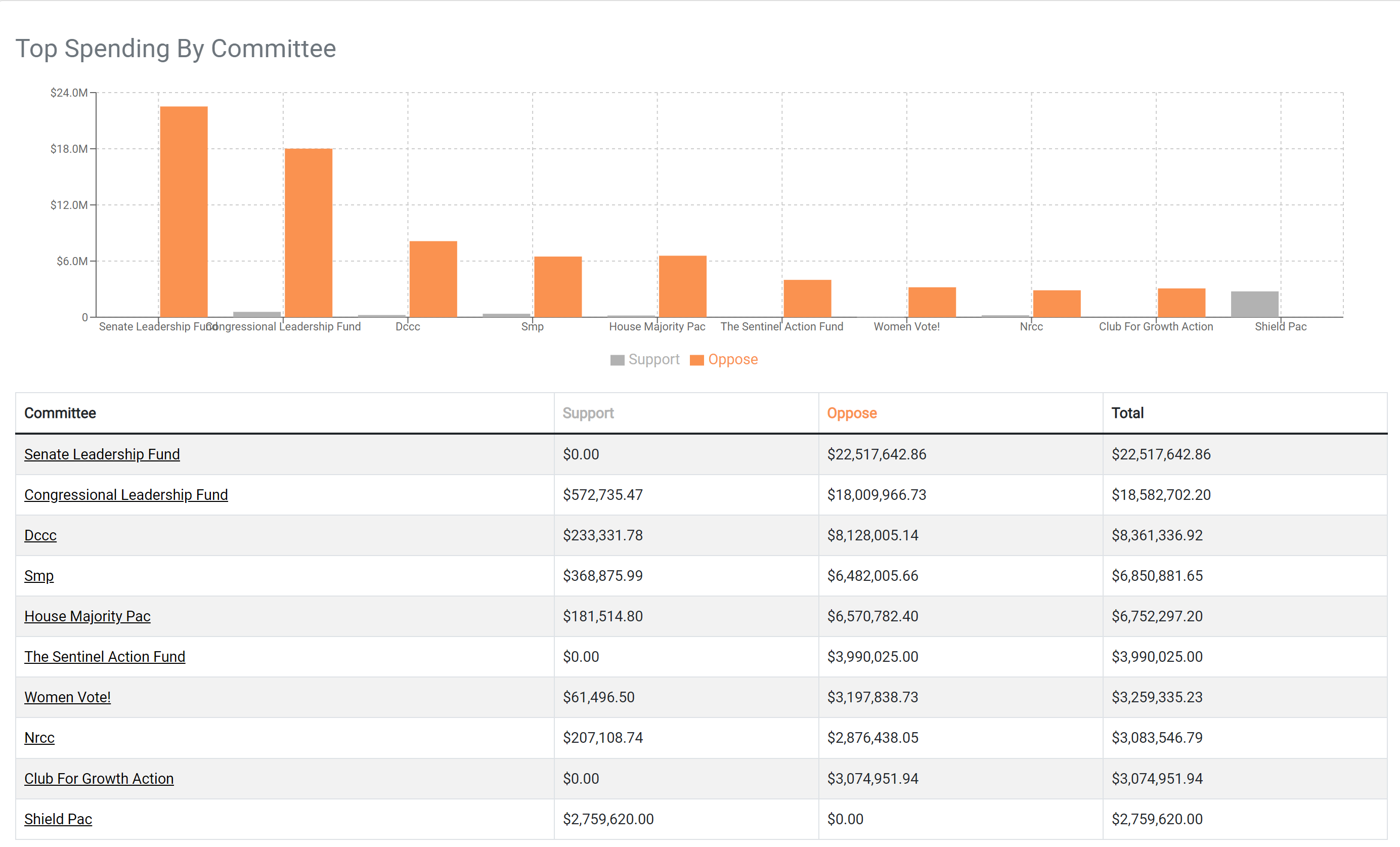Select the Women Vote! oppose bar

coord(932,302)
